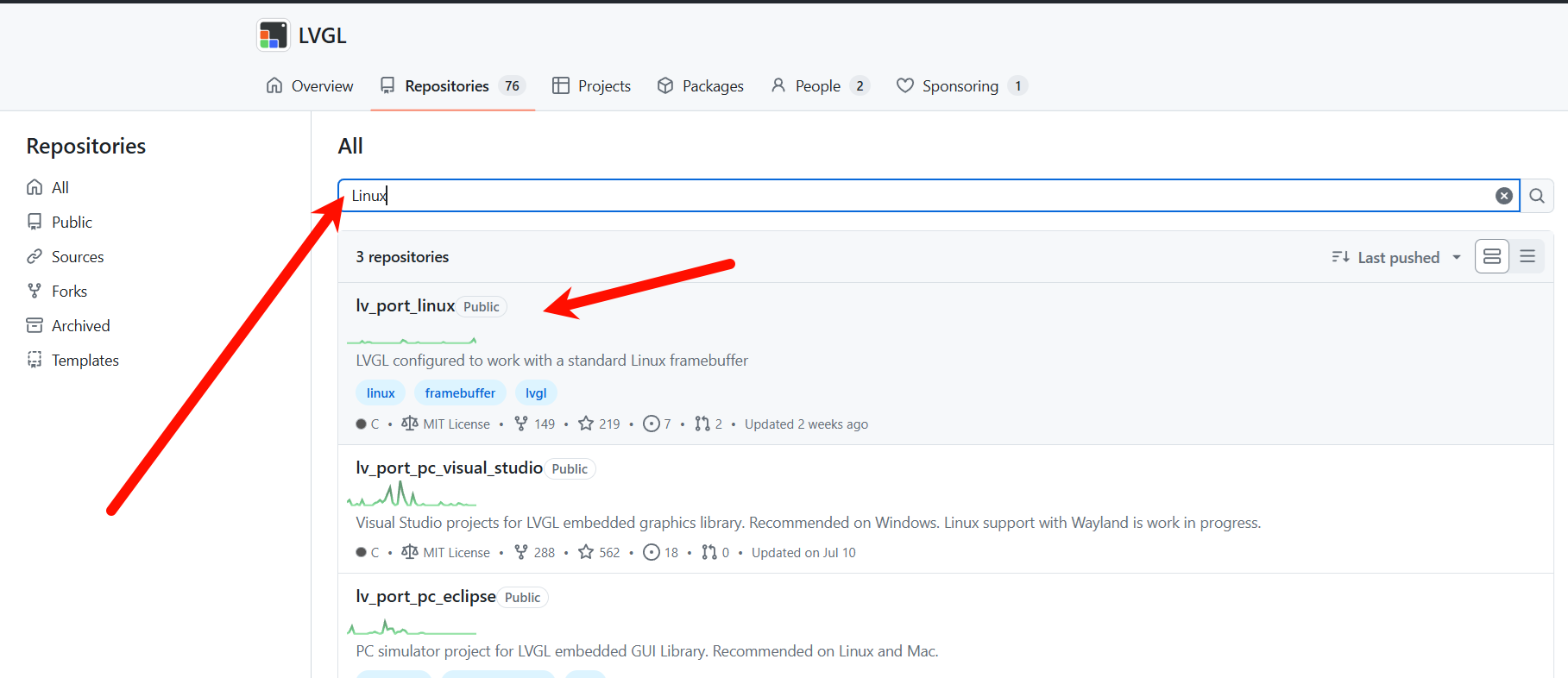Open the Last pushed sort dropdown
1568x678 pixels.
[1396, 257]
